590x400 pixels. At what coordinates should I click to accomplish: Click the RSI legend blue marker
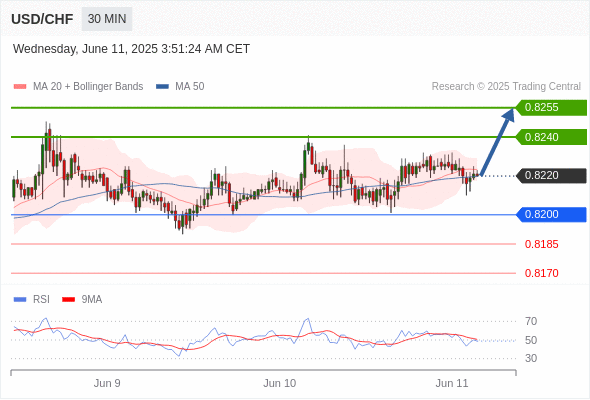pos(20,300)
